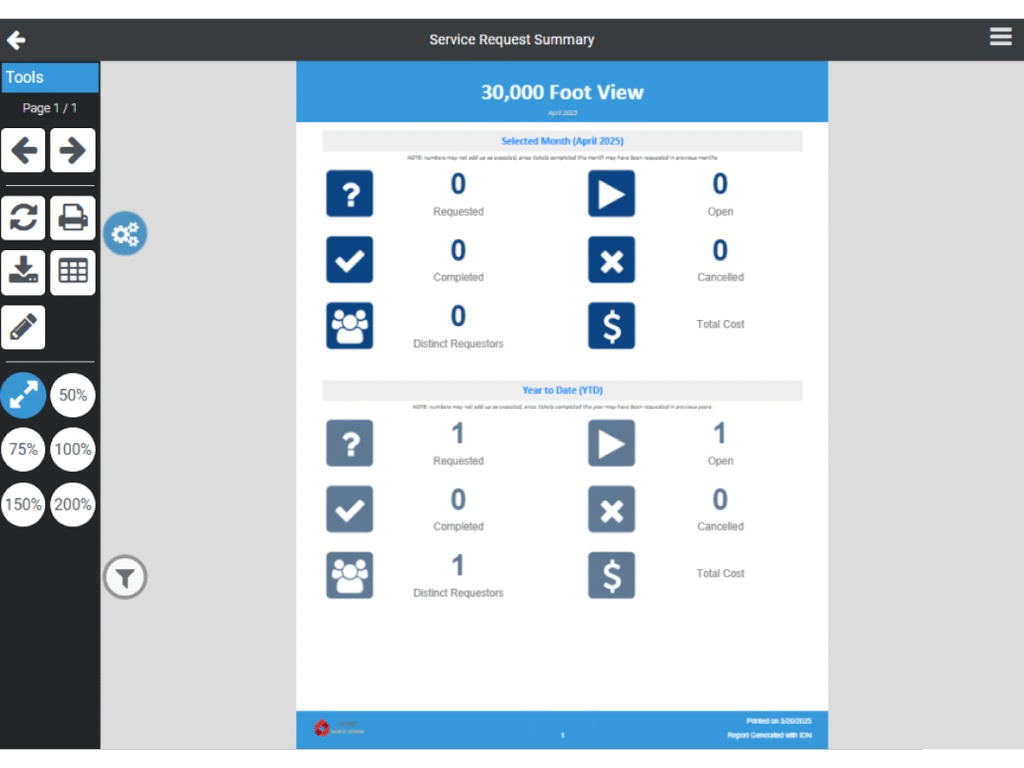1024x768 pixels.
Task: Click the pencil edit tool
Action: [x=23, y=327]
